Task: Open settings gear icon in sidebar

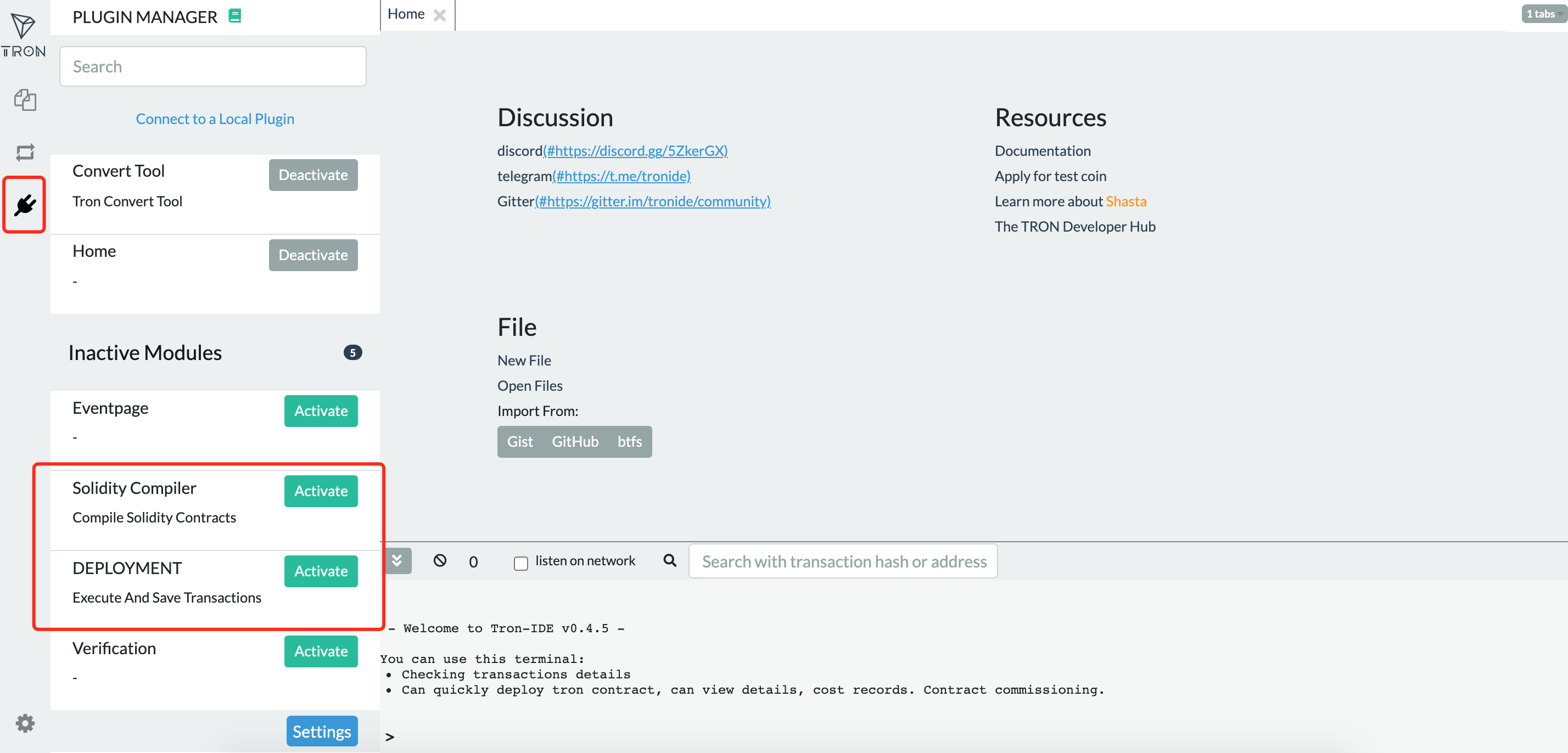Action: coord(25,723)
